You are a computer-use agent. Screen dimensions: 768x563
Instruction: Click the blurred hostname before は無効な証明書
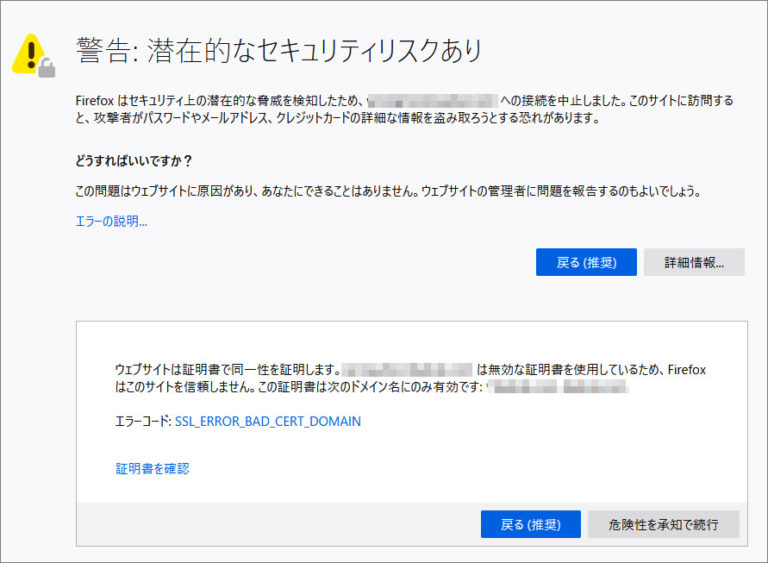click(406, 369)
